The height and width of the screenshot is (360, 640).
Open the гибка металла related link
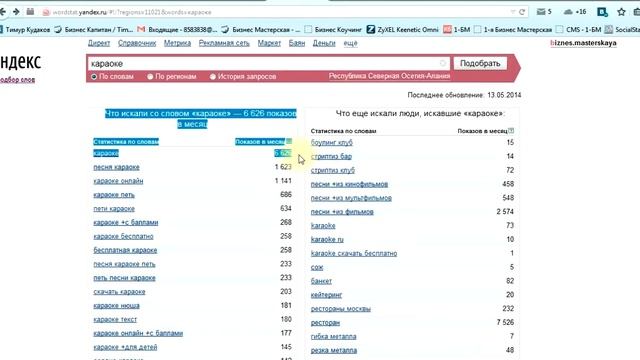tap(333, 337)
